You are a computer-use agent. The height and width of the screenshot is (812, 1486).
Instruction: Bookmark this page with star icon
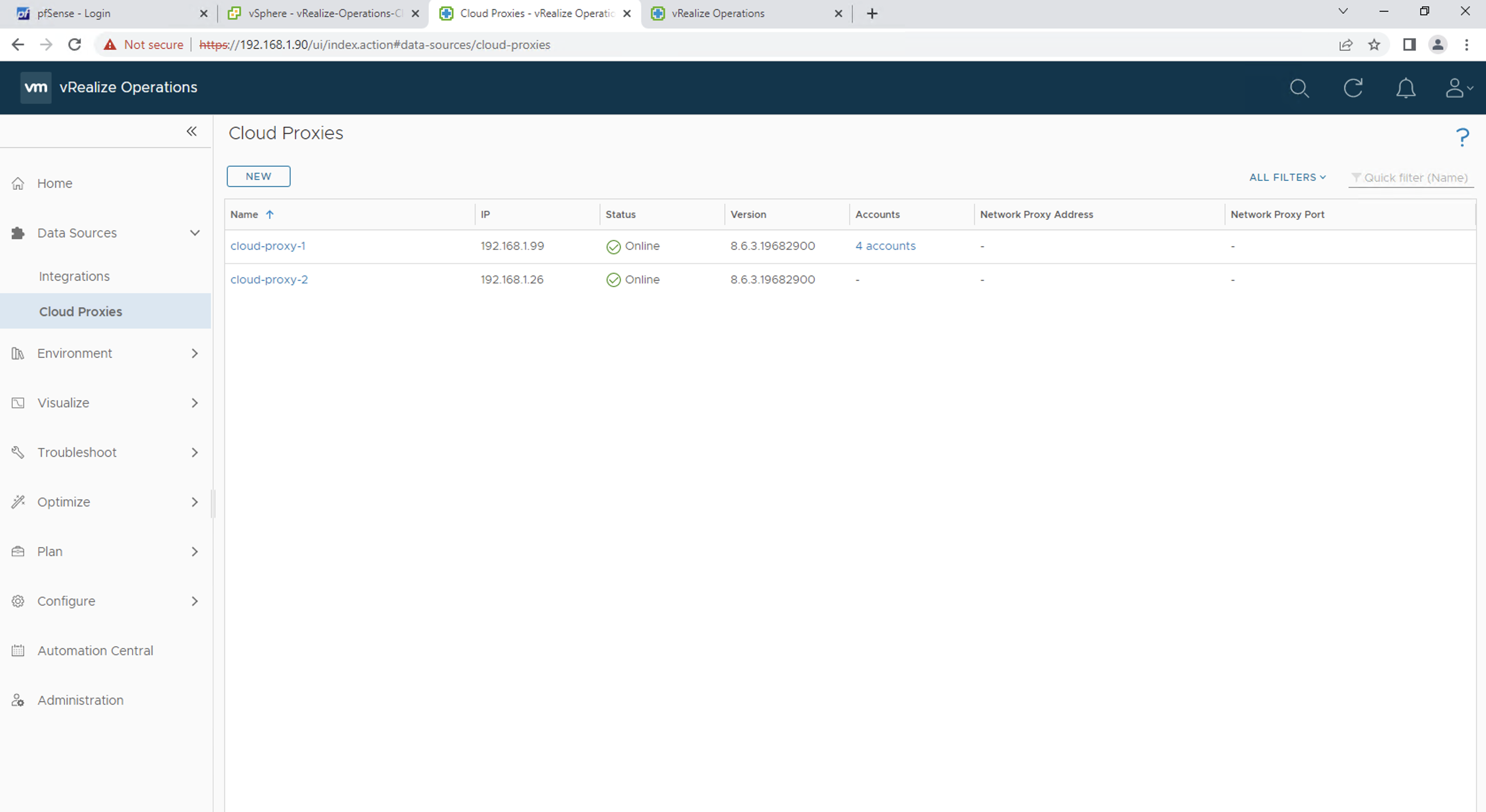(x=1374, y=44)
